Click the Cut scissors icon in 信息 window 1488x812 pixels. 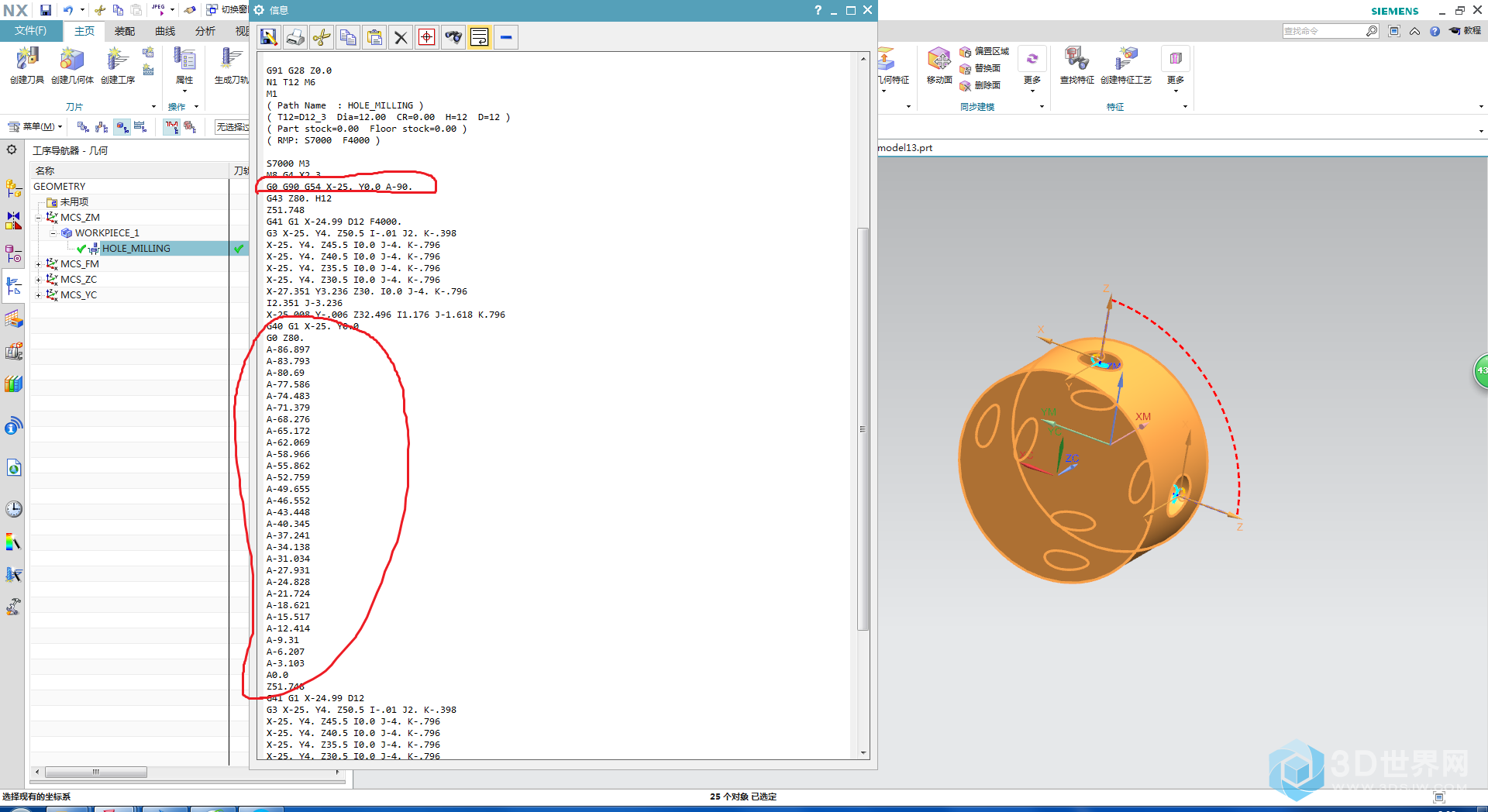coord(322,37)
